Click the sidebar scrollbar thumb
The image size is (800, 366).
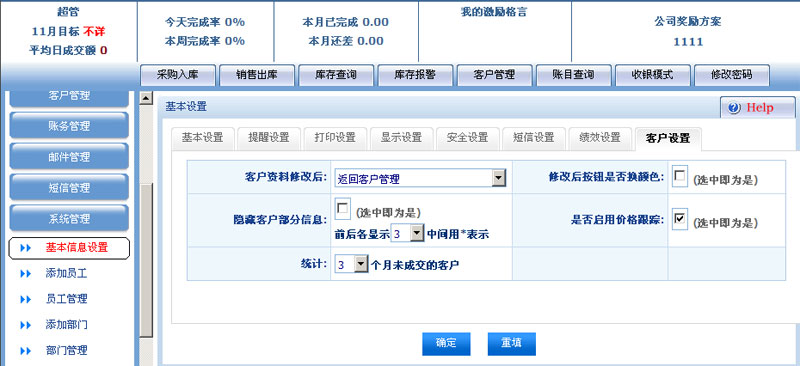[x=146, y=260]
